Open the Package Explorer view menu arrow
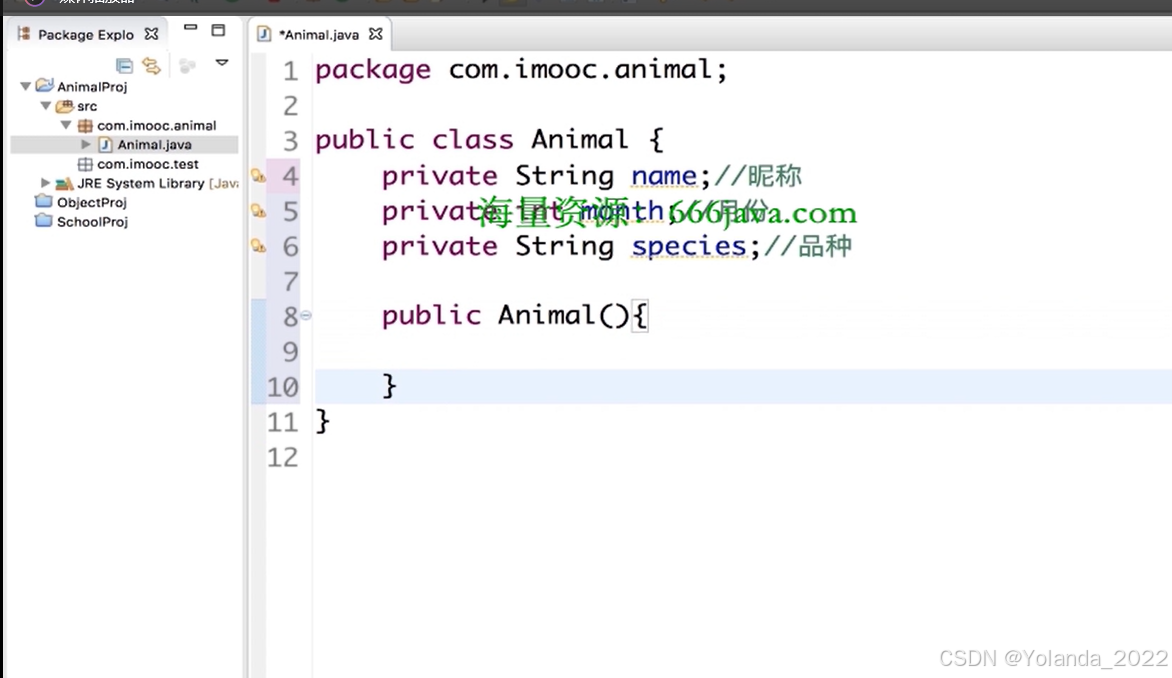Viewport: 1172px width, 678px height. pos(222,63)
